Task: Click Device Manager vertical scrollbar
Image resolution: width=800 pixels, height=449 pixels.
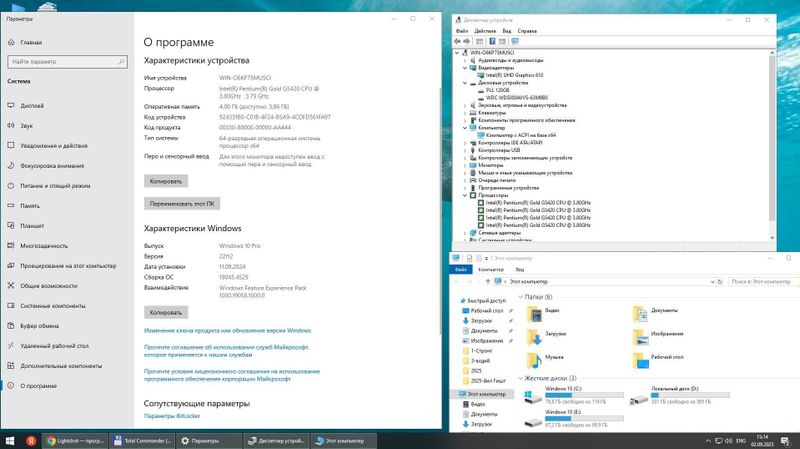Action: pyautogui.click(x=772, y=145)
